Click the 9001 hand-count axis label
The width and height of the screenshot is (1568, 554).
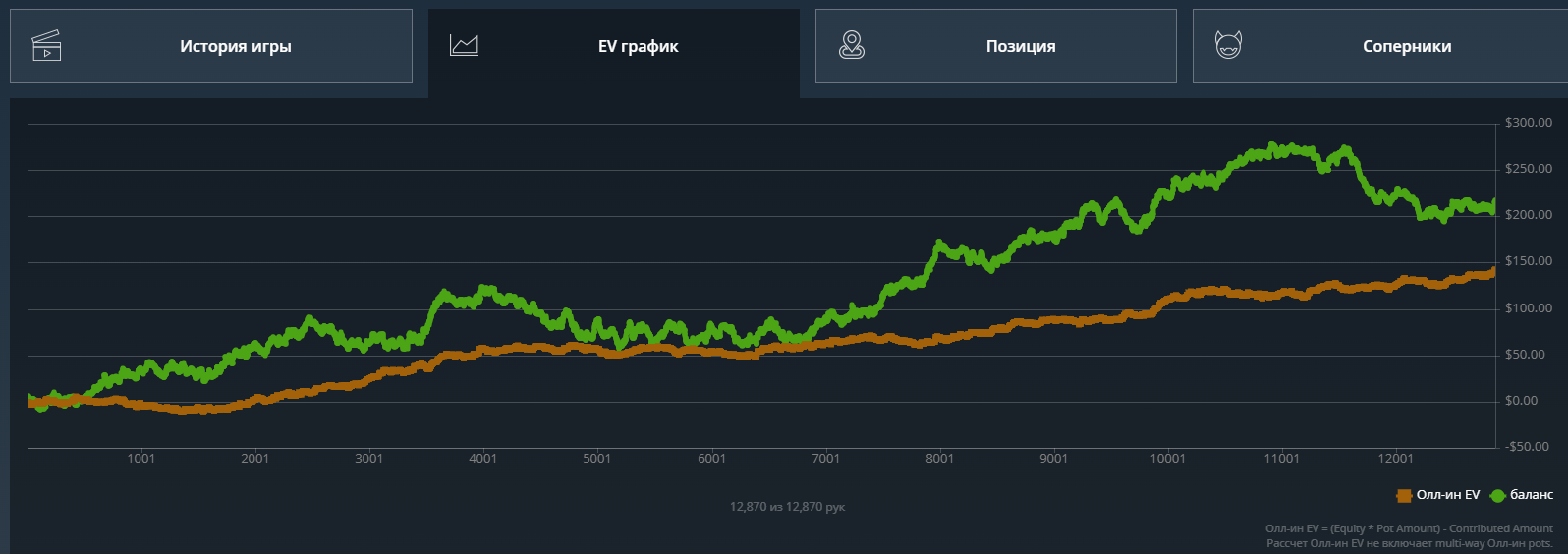(1054, 459)
